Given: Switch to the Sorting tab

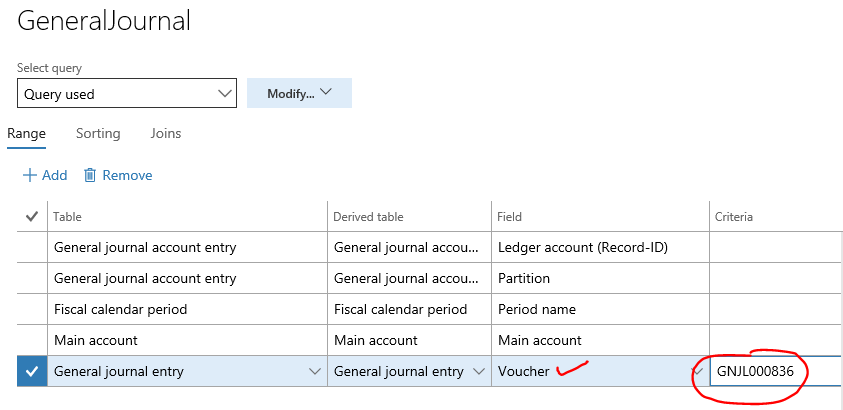Looking at the screenshot, I should pos(98,133).
